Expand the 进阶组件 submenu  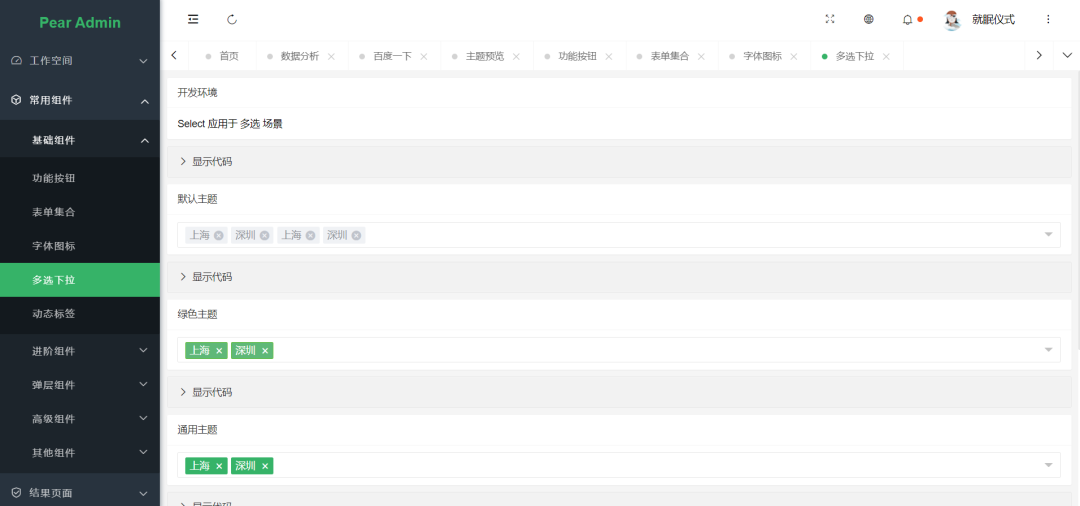point(80,351)
